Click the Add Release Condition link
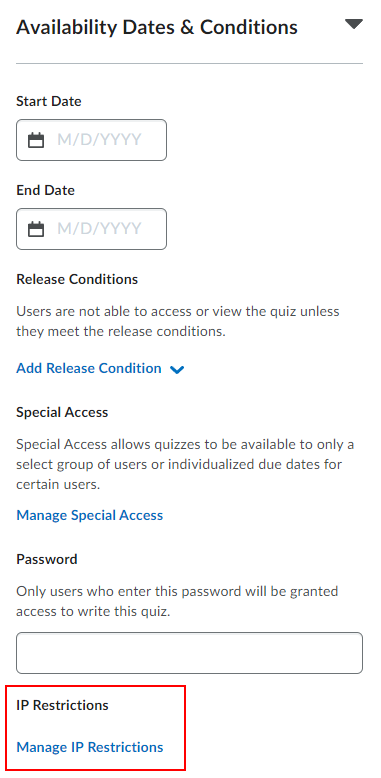The height and width of the screenshot is (778, 381). (x=89, y=368)
